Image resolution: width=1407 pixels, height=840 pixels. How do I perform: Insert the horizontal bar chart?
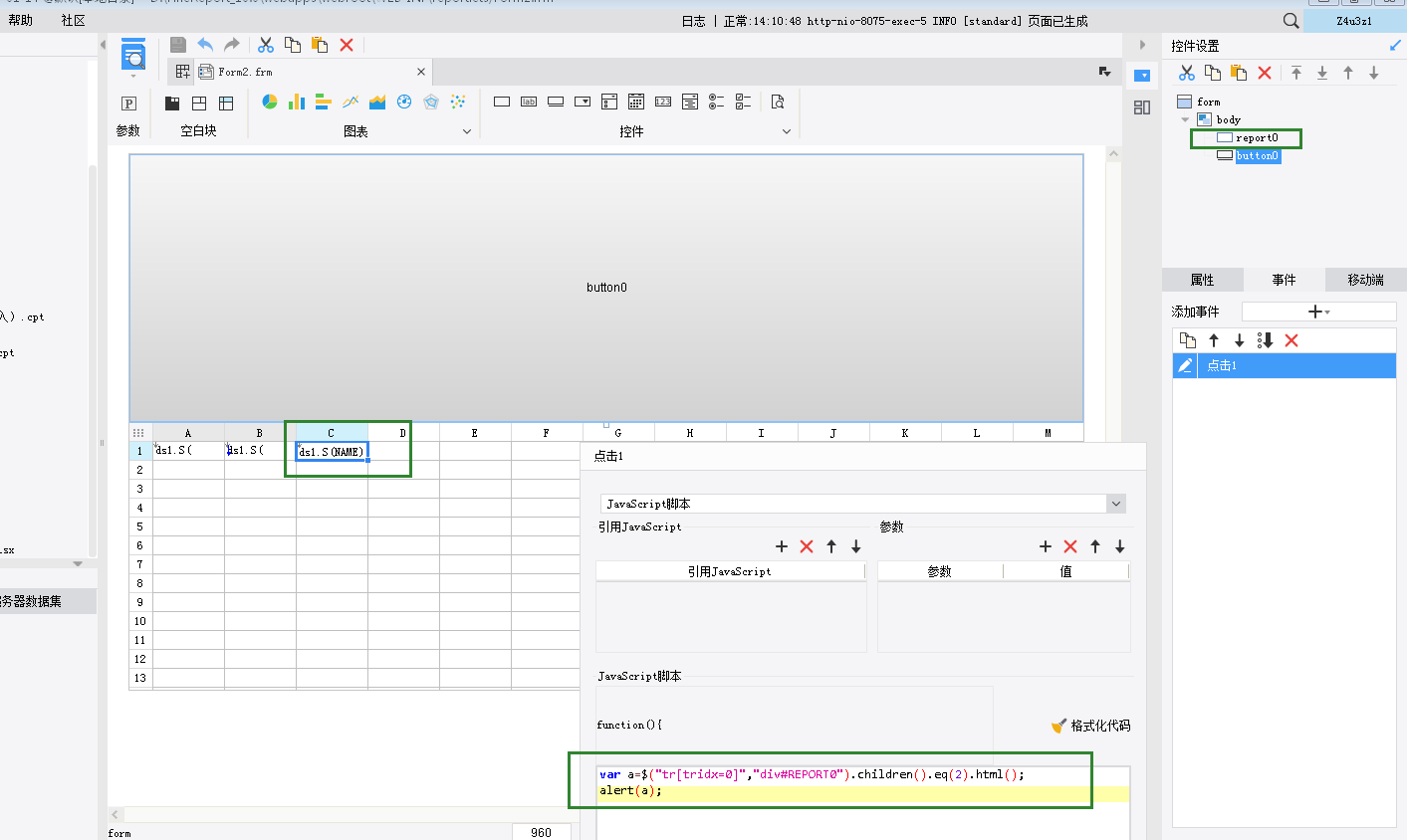[x=324, y=102]
